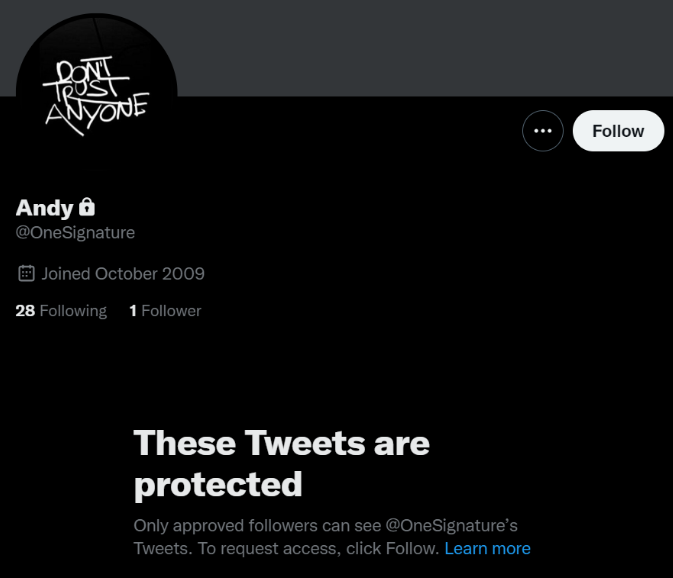The height and width of the screenshot is (578, 673).
Task: Click the word Follower label
Action: point(171,311)
